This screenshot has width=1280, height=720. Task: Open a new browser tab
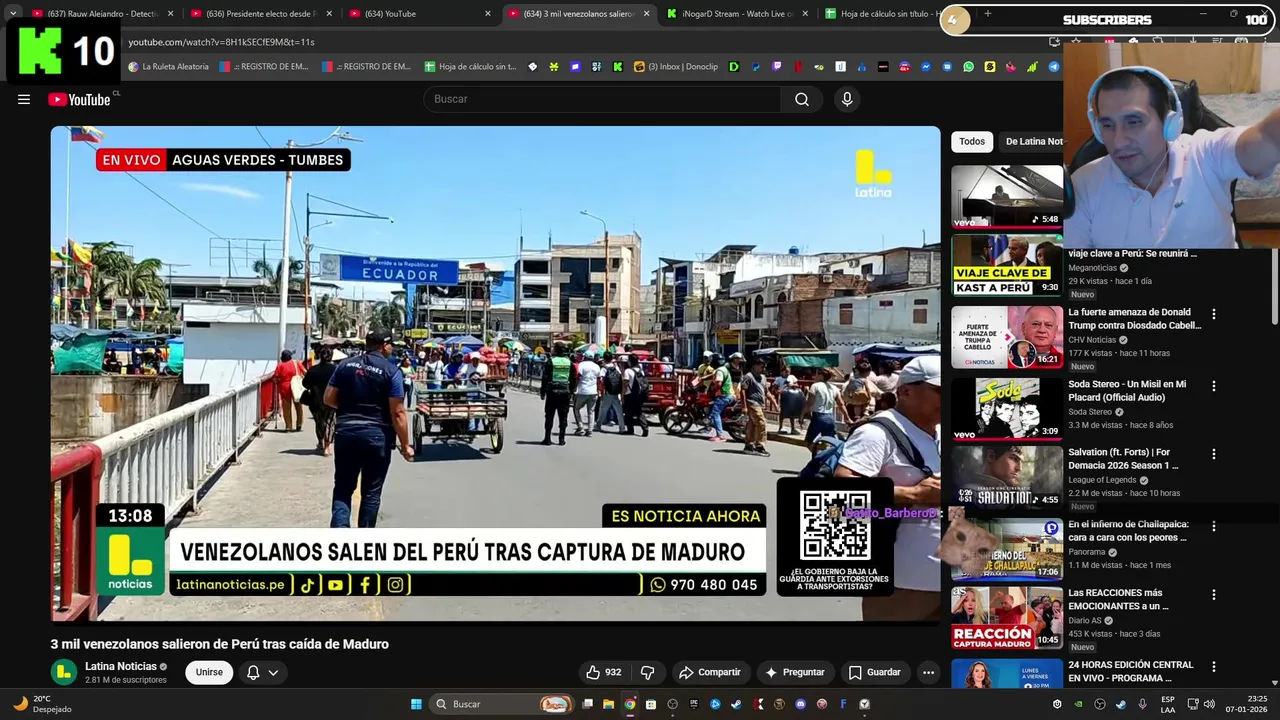(988, 14)
